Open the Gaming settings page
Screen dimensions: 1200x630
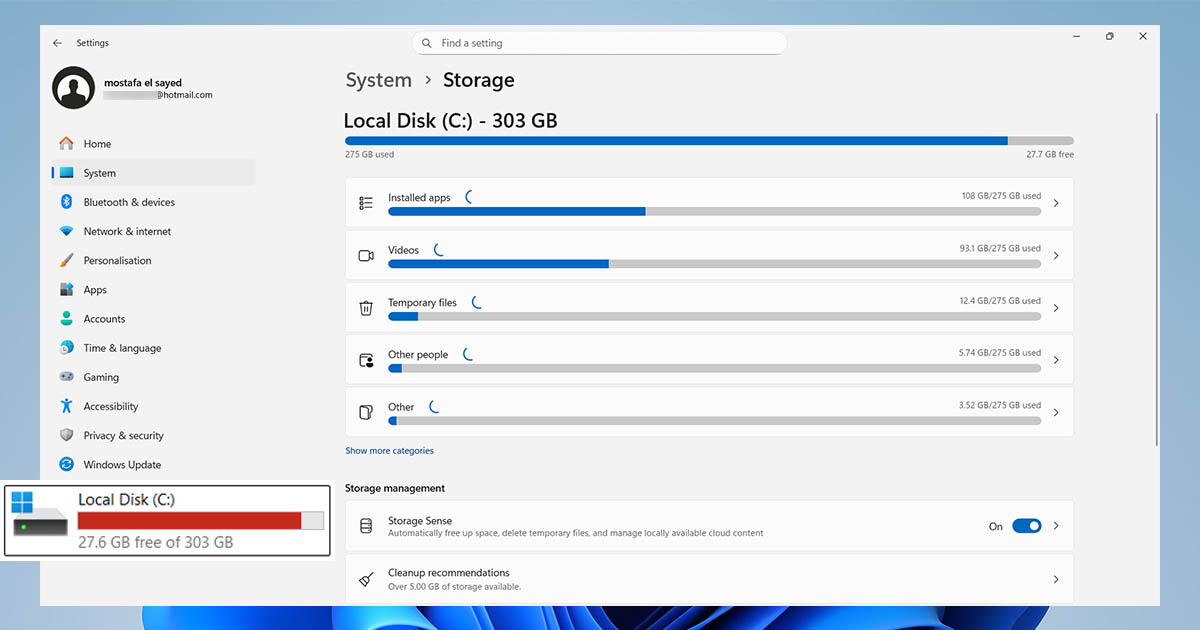click(x=153, y=377)
